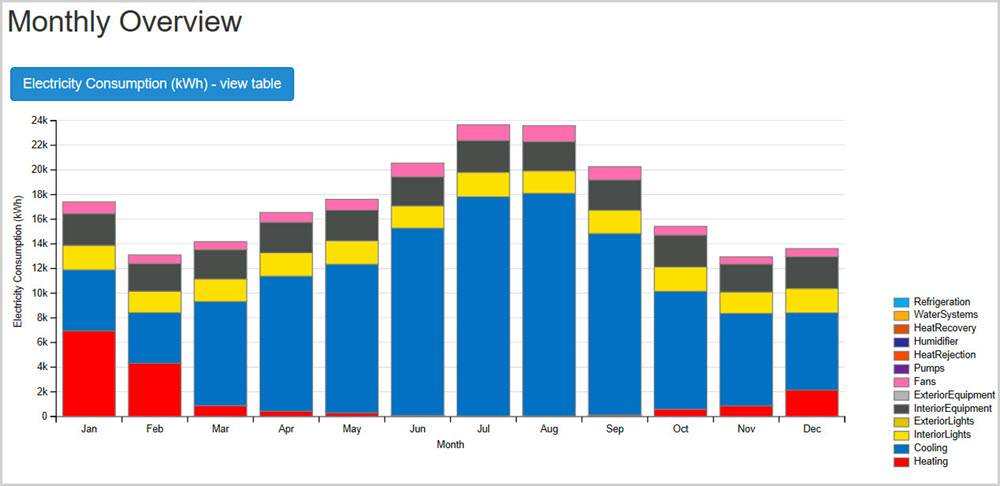Click the blue Cooling segment for Apr
The image size is (1000, 486).
[x=286, y=344]
